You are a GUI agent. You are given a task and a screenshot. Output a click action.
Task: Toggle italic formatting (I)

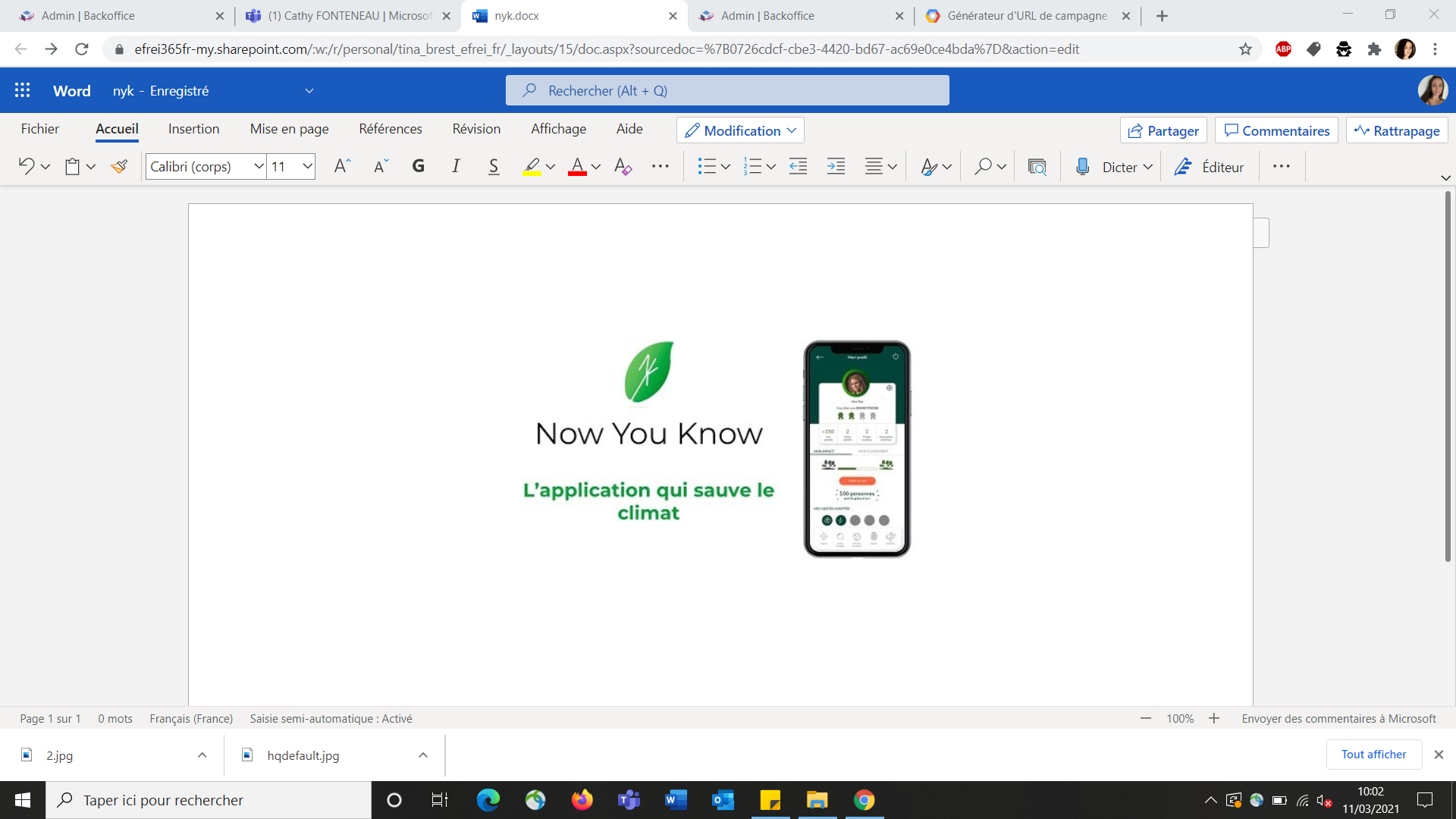(x=455, y=167)
